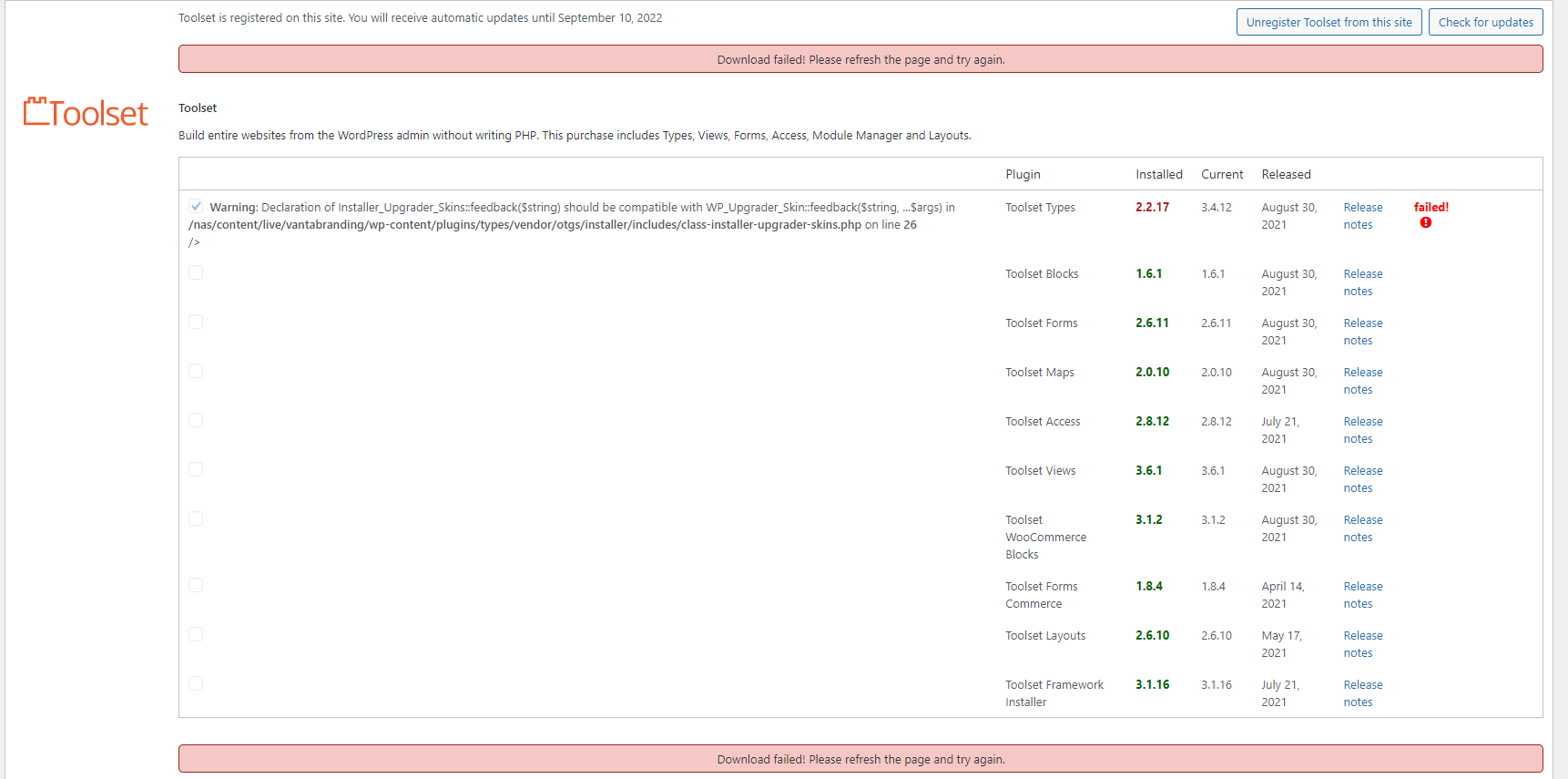Open Release notes for Toolset Framework Installer

[x=1362, y=693]
